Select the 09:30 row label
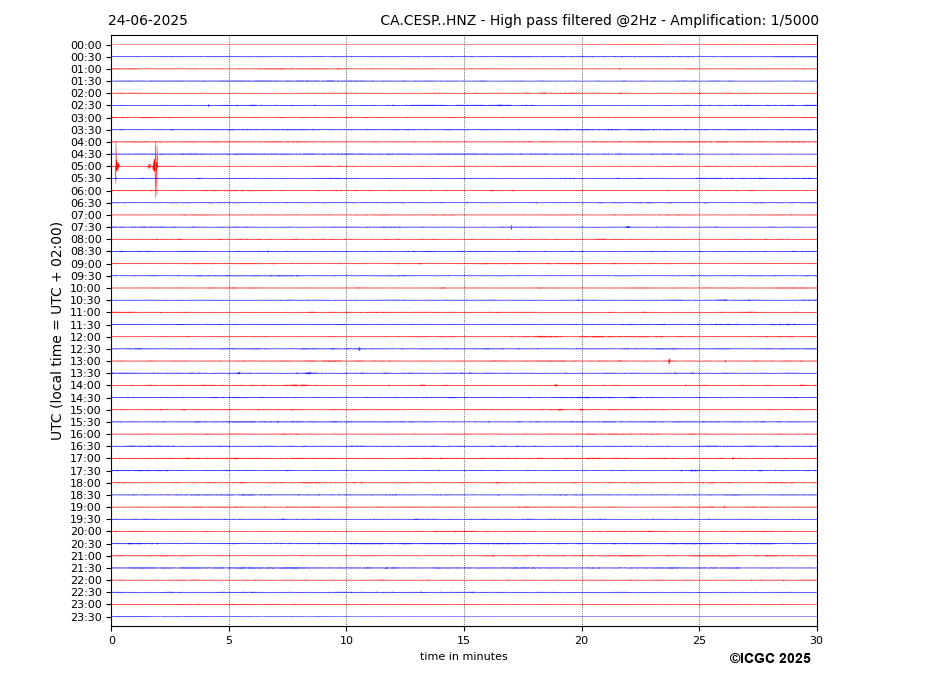Viewport: 927px width, 696px height. pos(86,276)
